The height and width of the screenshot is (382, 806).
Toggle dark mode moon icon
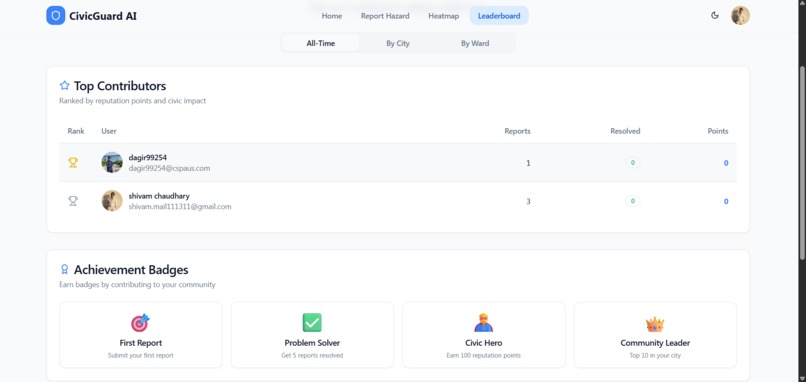[715, 15]
